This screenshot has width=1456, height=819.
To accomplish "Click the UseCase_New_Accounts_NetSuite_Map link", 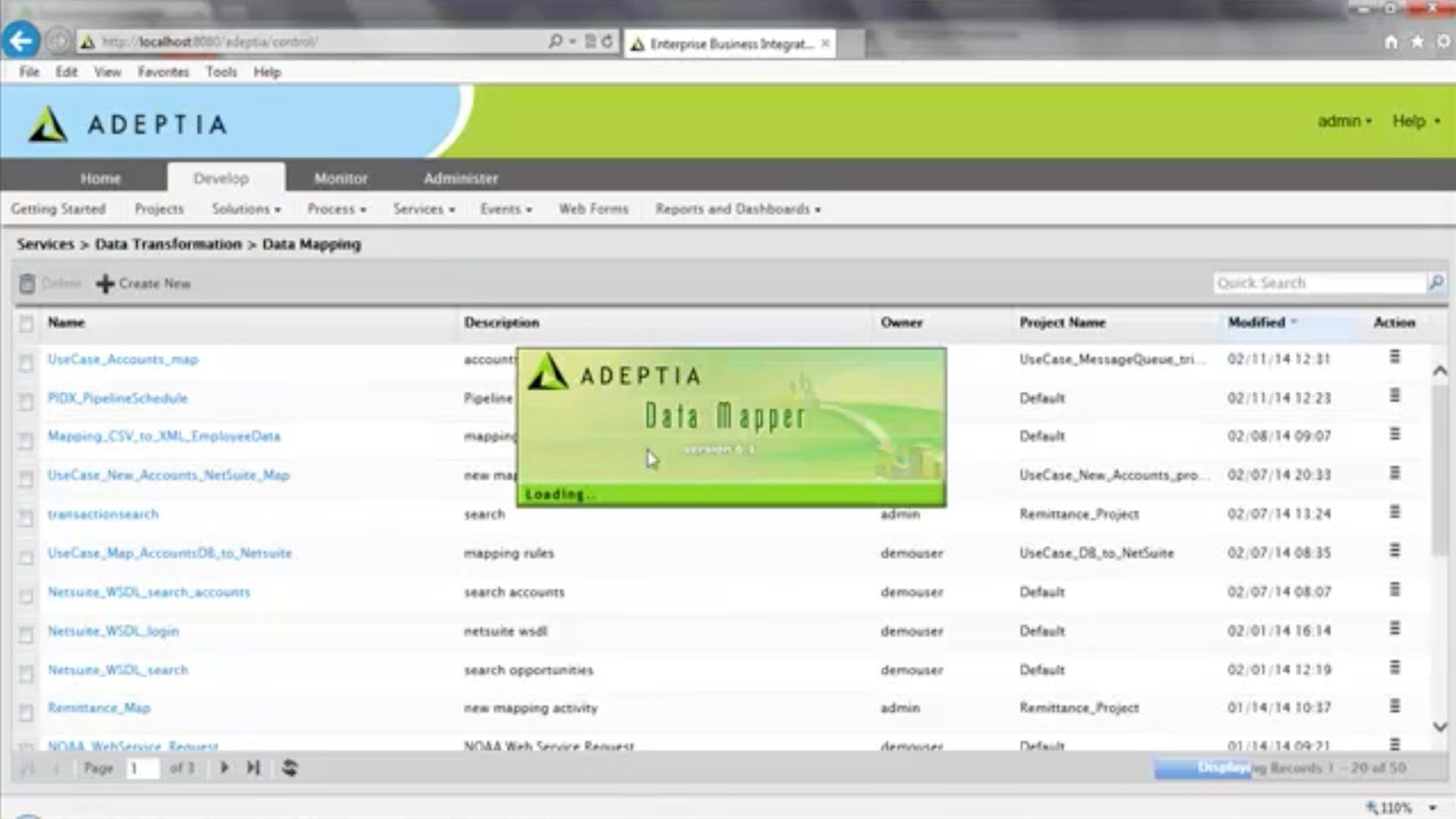I will pos(168,475).
